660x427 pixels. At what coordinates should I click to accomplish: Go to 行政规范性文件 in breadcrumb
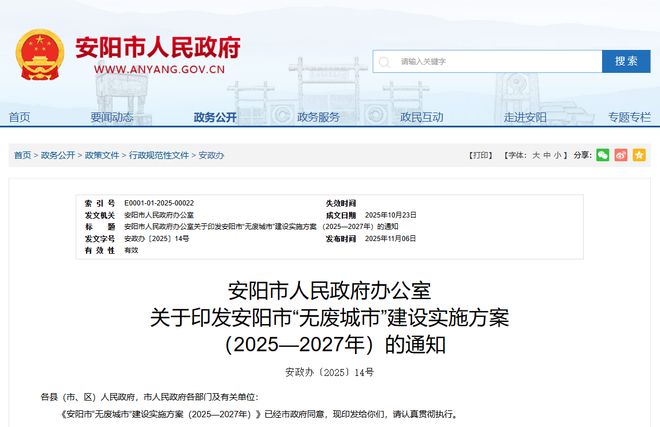point(159,155)
